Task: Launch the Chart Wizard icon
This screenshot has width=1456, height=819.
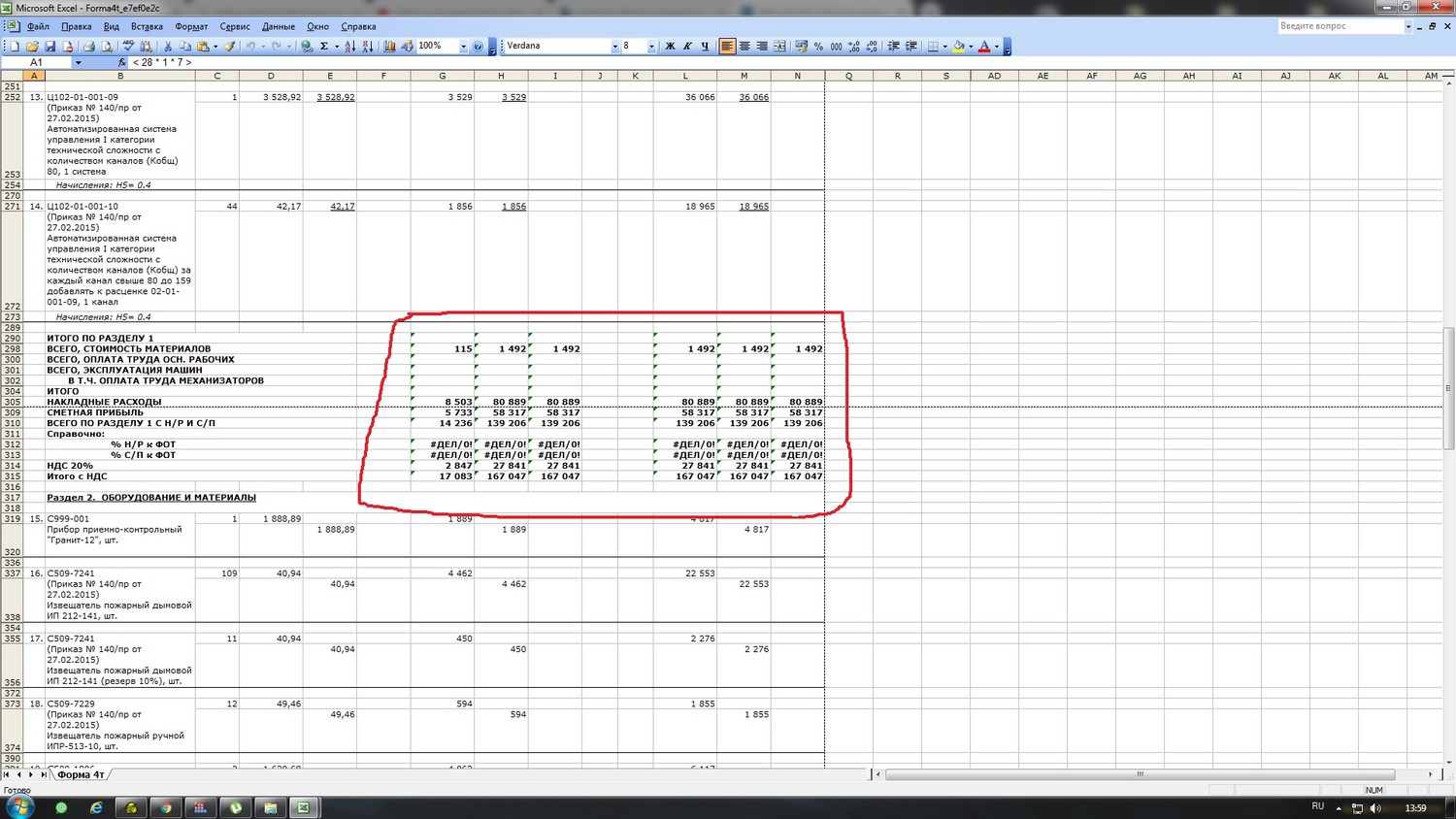Action: pos(389,46)
